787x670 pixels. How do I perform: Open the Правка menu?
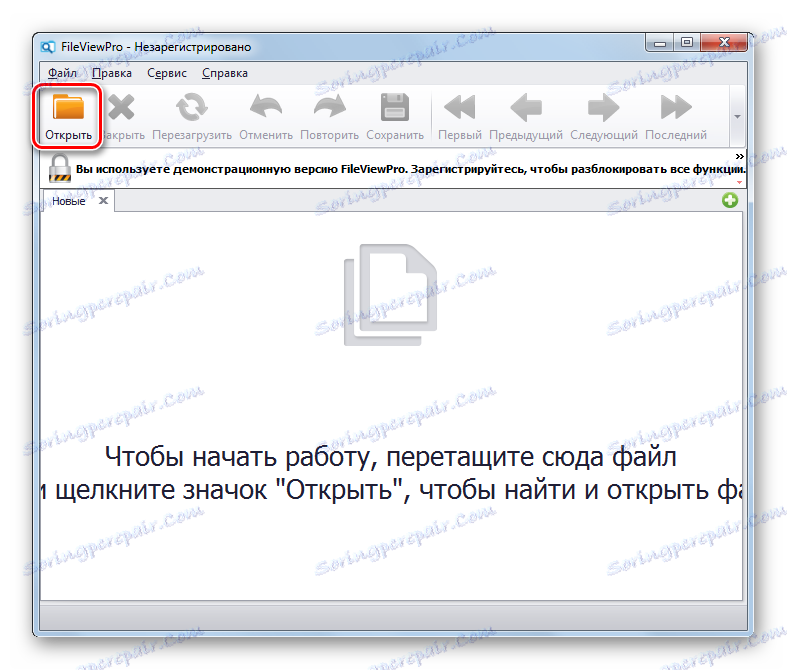pos(112,73)
